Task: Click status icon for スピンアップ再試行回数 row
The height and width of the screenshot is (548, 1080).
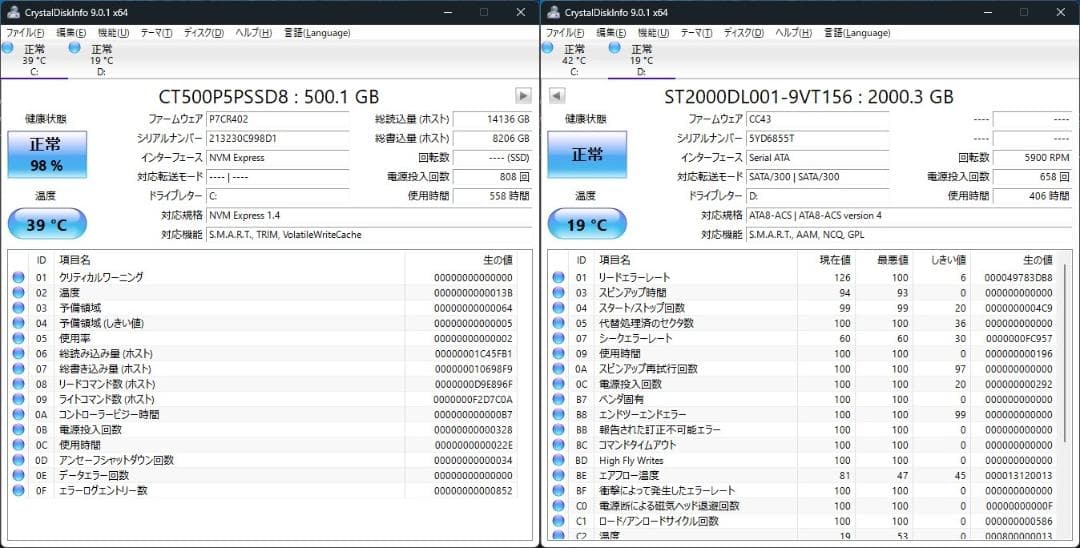Action: click(x=559, y=369)
